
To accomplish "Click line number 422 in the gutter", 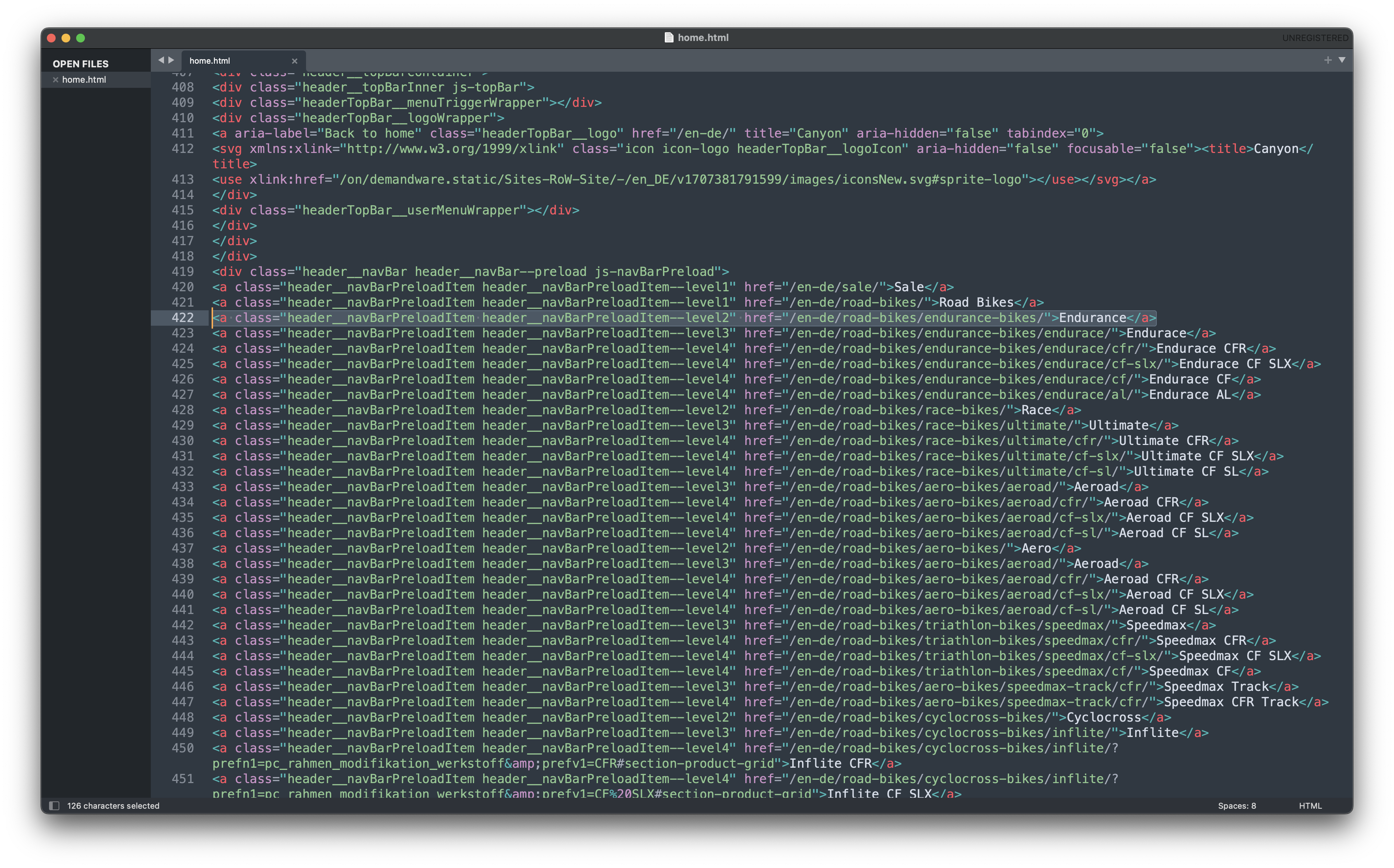I will (x=183, y=318).
